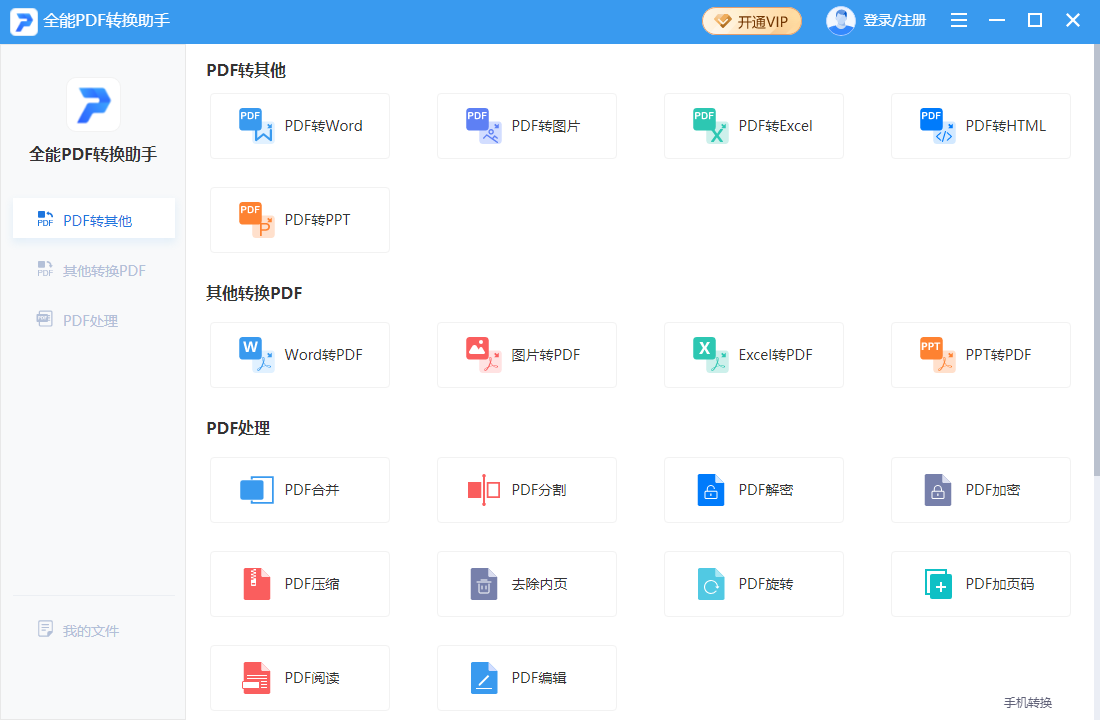The height and width of the screenshot is (720, 1100).
Task: Open the Word转PDF converter
Action: click(299, 355)
